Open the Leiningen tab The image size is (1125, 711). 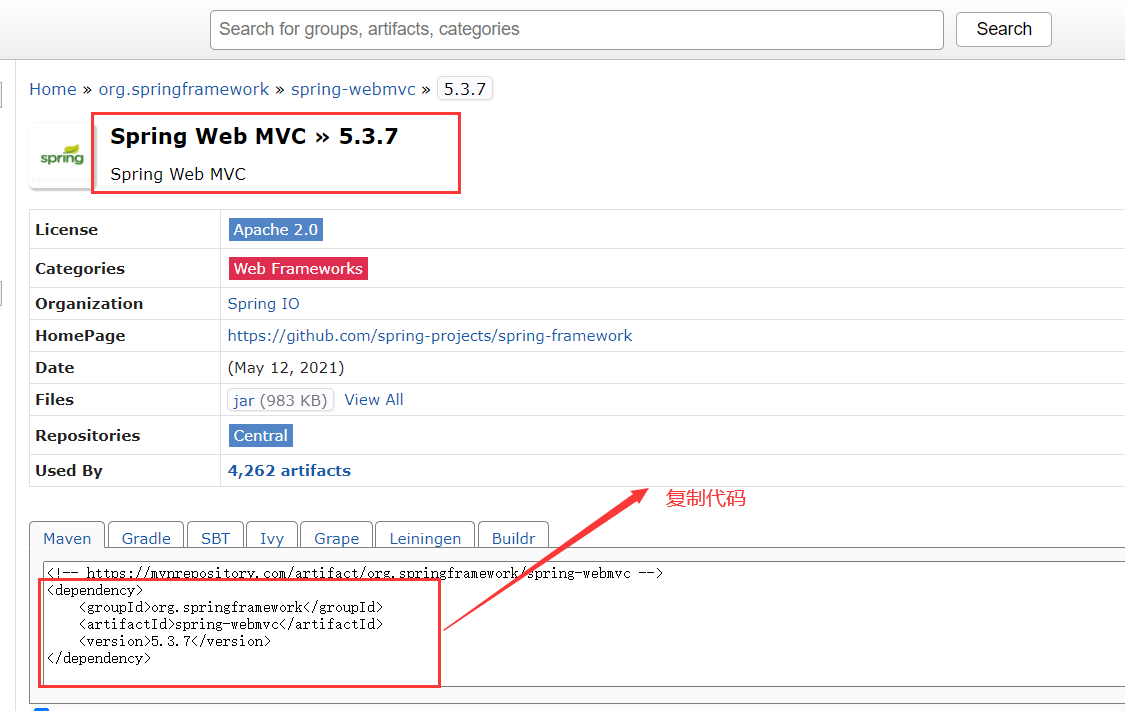(x=424, y=538)
